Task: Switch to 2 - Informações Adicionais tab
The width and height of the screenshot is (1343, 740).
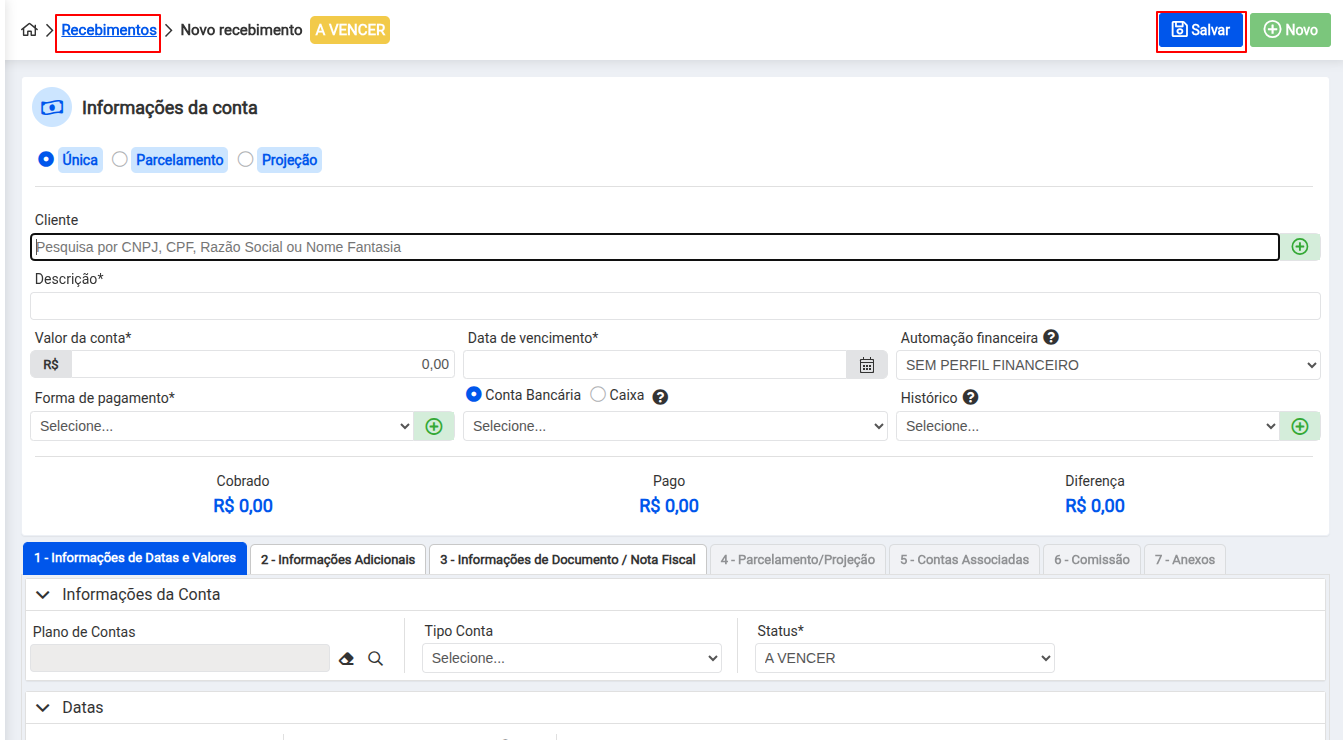Action: pyautogui.click(x=338, y=559)
